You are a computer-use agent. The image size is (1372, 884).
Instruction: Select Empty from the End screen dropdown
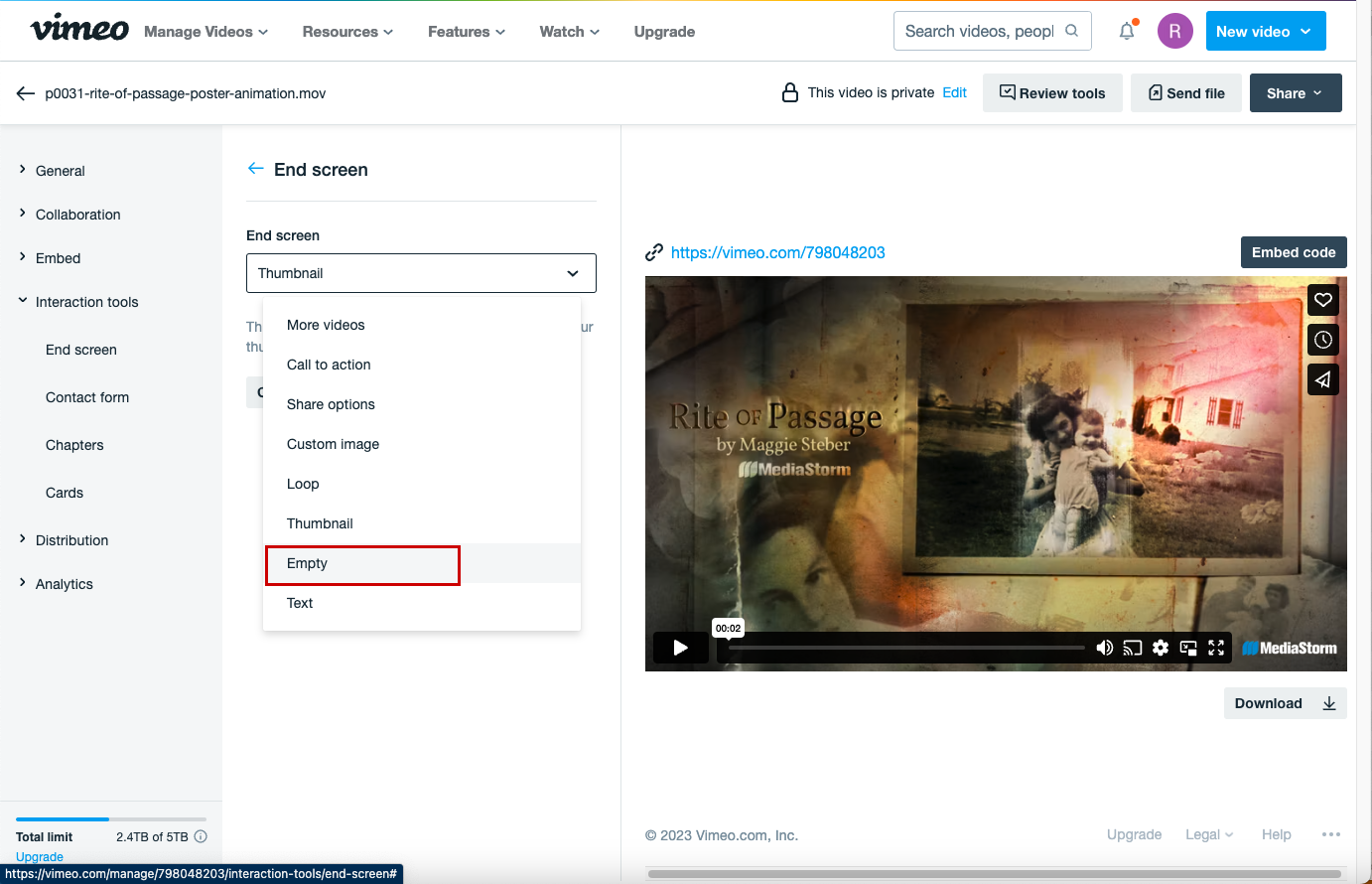coord(308,563)
